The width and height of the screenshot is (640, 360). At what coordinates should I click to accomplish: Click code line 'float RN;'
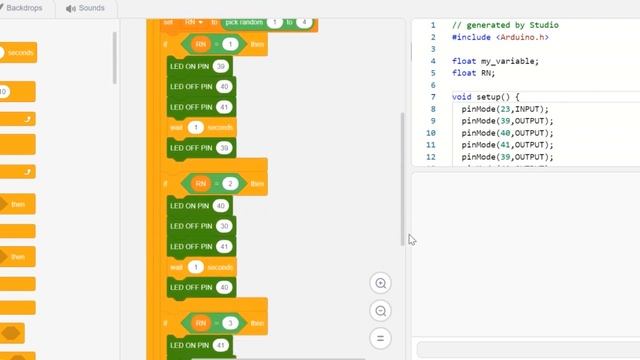pos(473,73)
